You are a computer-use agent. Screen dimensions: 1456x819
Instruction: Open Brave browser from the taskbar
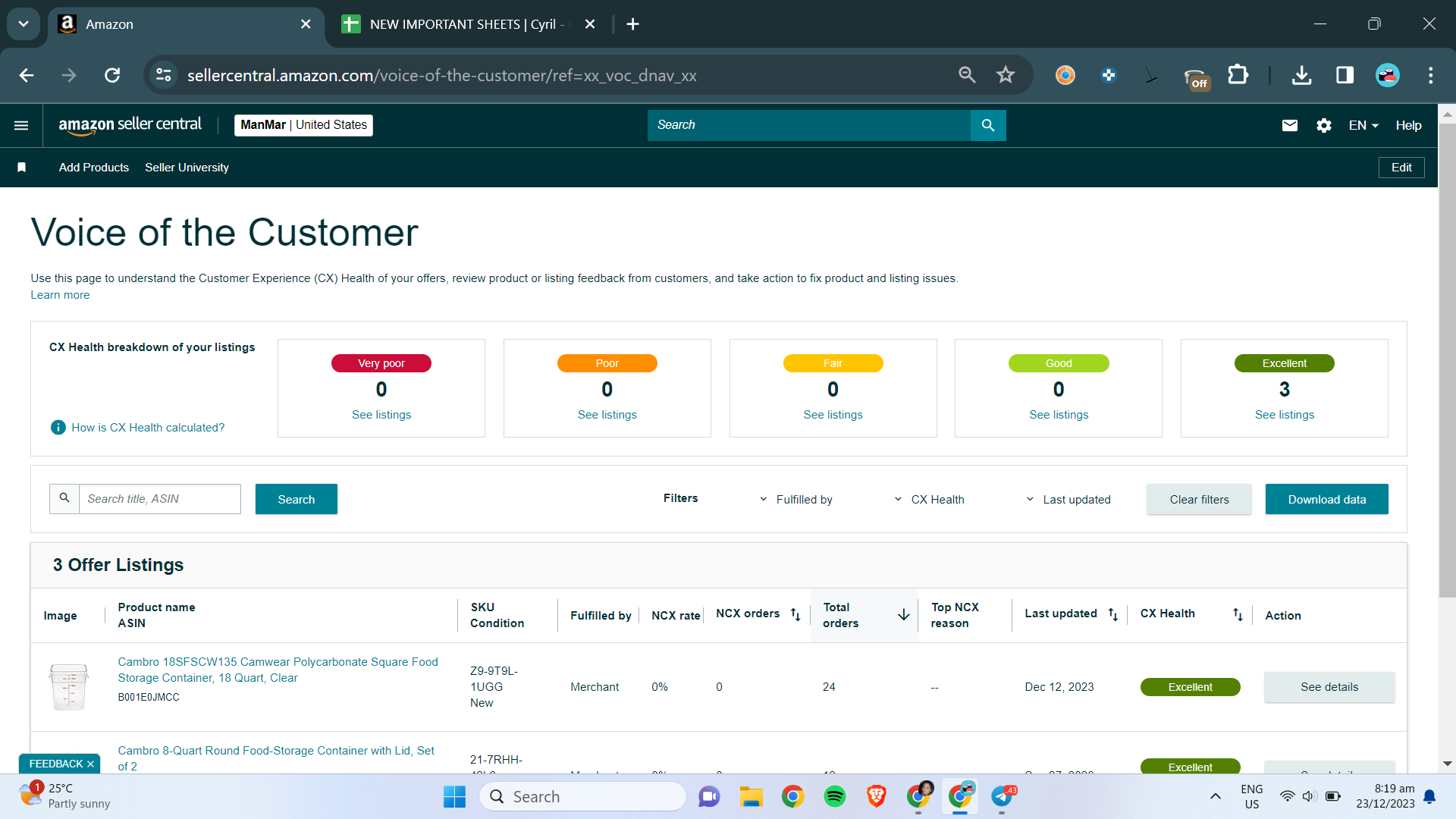point(877,796)
